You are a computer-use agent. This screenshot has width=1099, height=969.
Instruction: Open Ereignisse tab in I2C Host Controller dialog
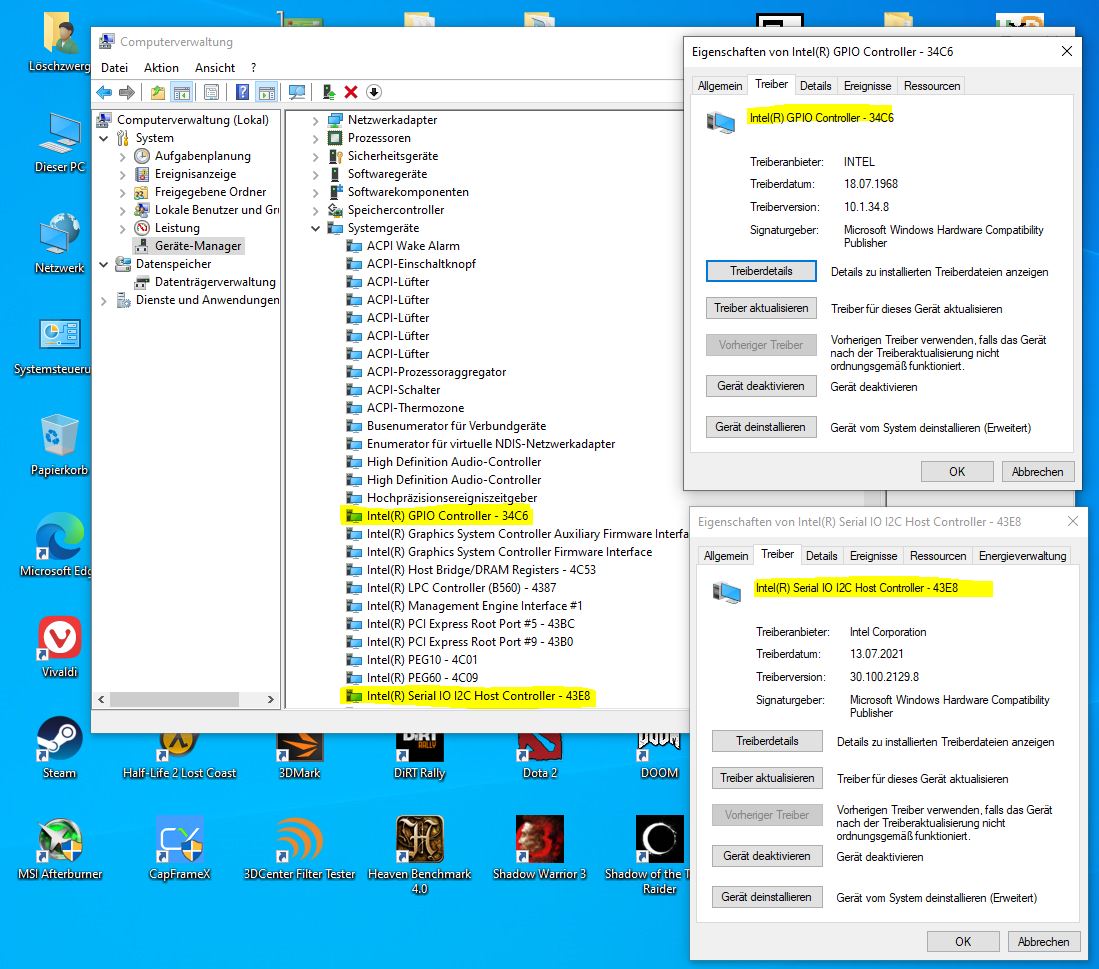[873, 556]
